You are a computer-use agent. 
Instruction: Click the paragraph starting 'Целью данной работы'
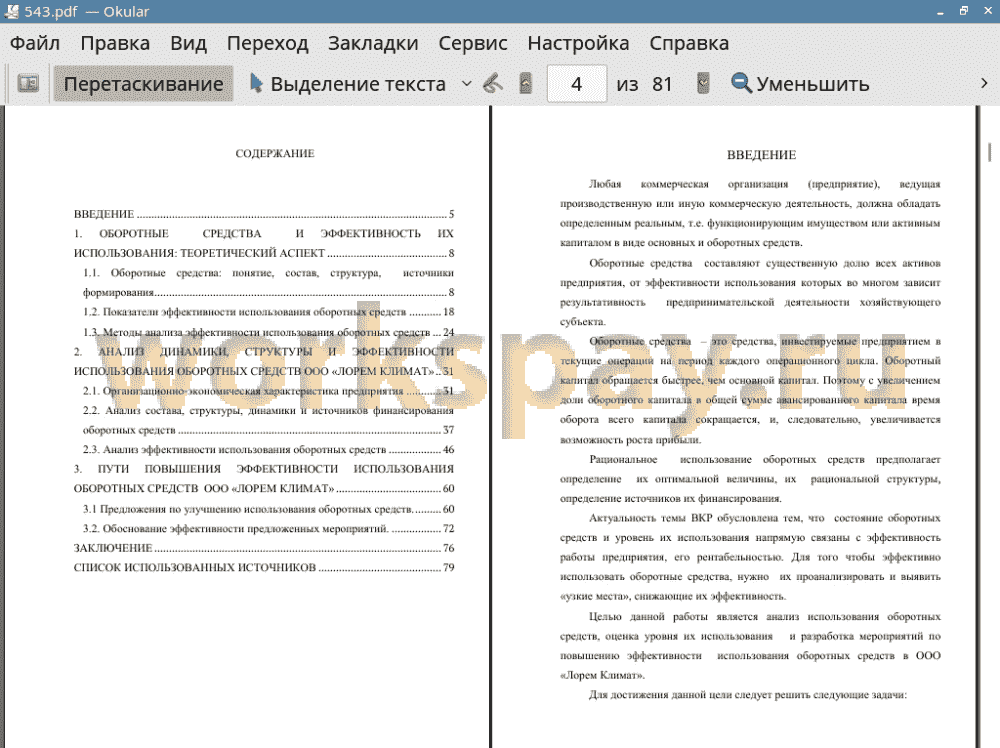[750, 646]
